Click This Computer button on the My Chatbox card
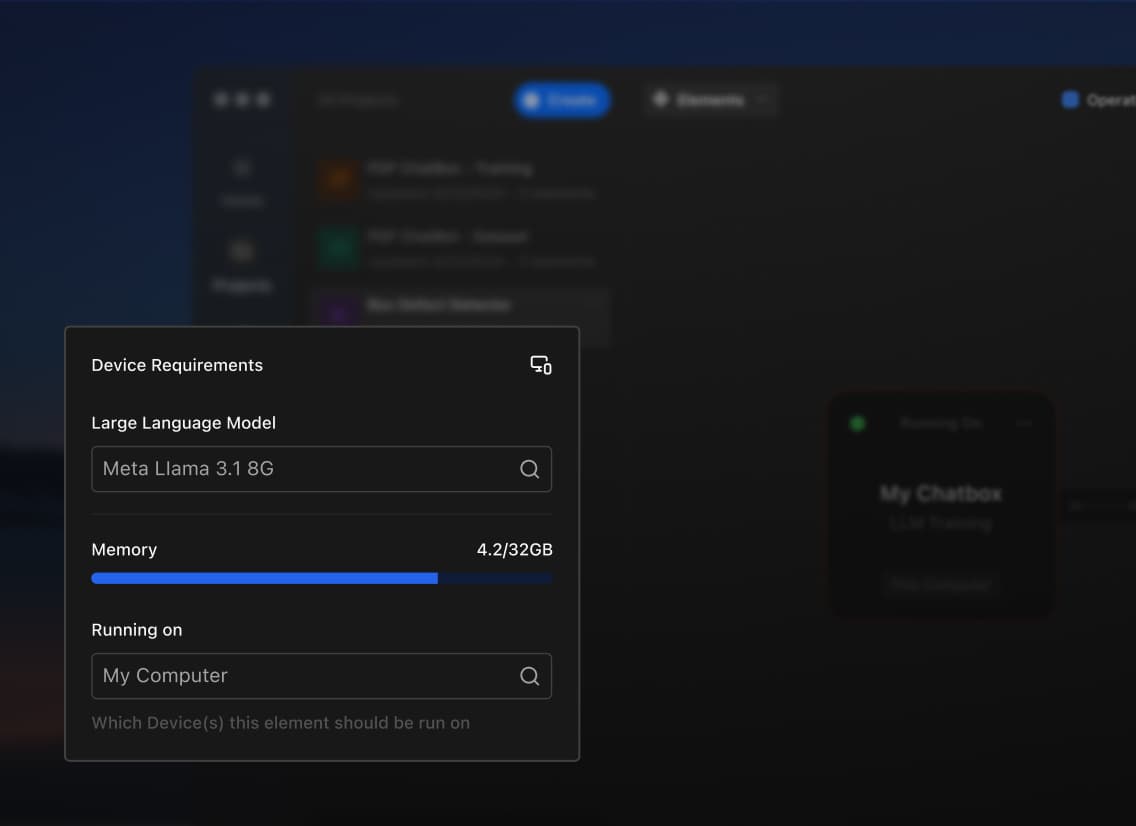The height and width of the screenshot is (826, 1136). 940,585
